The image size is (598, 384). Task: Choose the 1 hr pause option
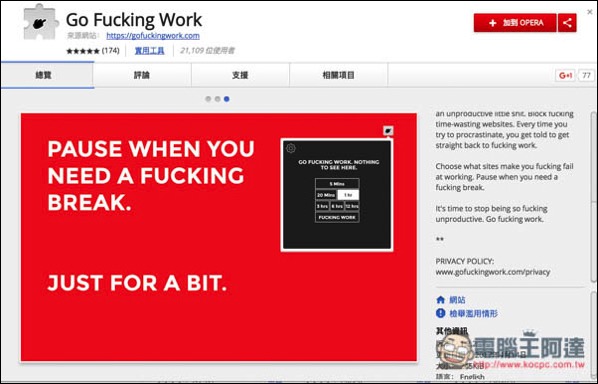(x=348, y=195)
